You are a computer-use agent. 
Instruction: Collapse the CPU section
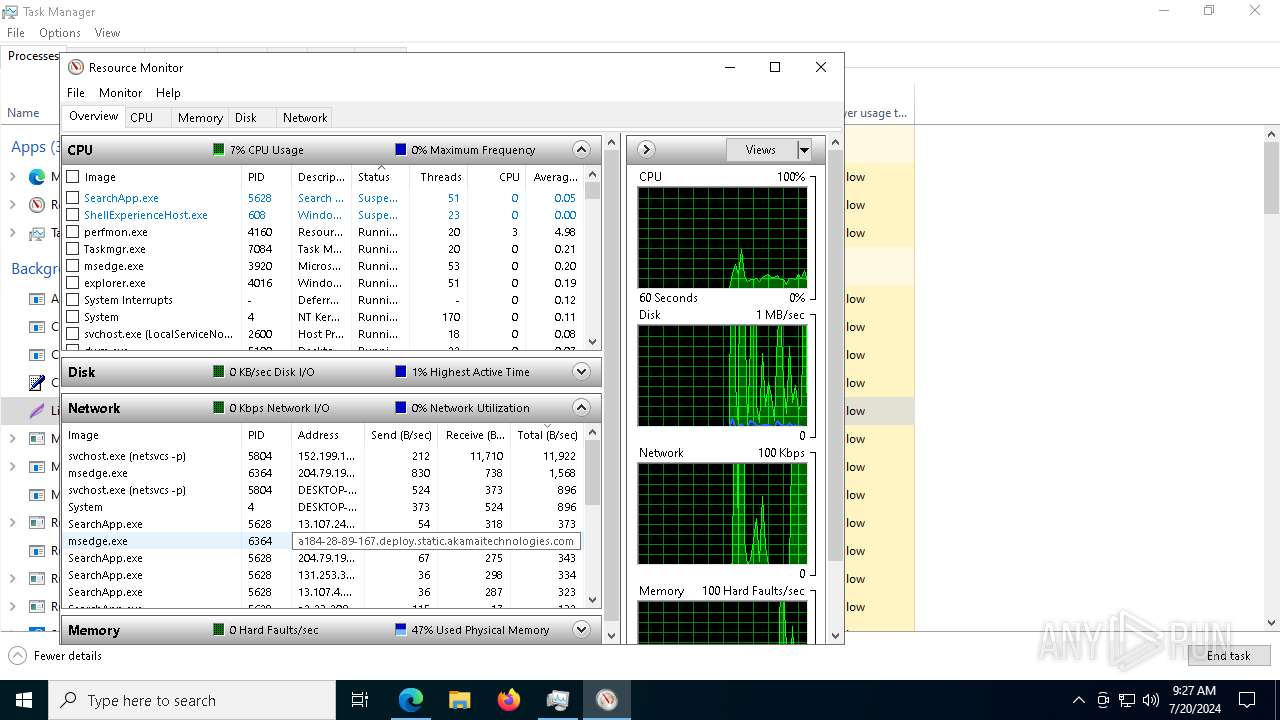(x=581, y=150)
